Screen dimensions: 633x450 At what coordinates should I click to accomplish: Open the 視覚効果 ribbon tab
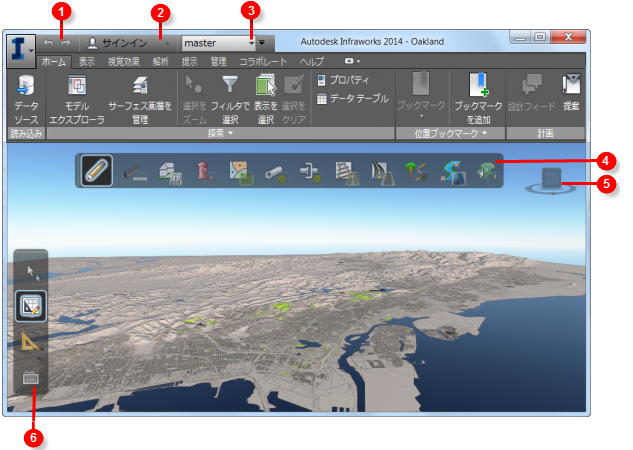124,62
